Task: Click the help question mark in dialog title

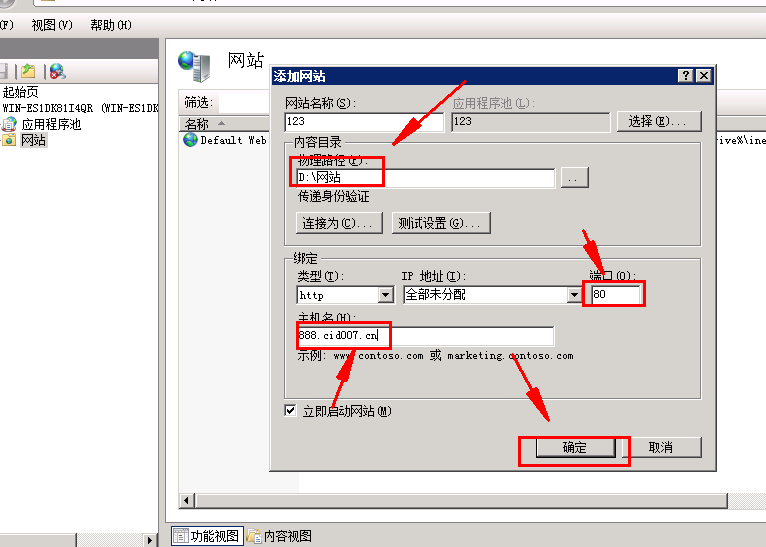Action: (685, 76)
